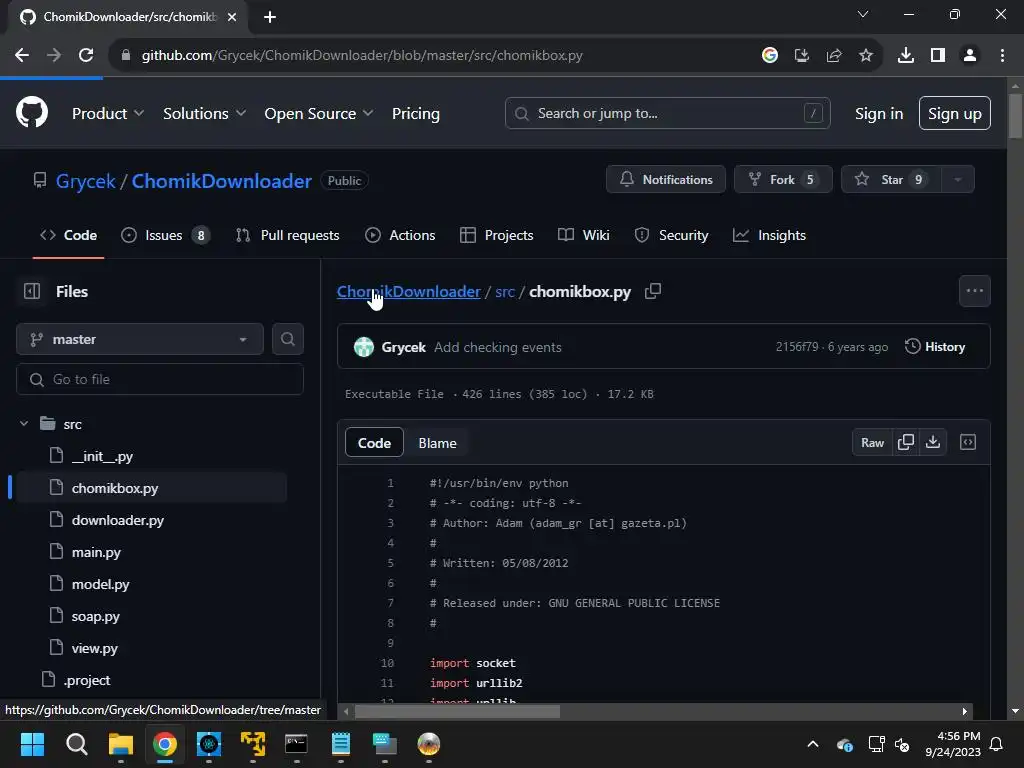The width and height of the screenshot is (1024, 768).
Task: Star the ChomikDownloader repository
Action: pos(891,180)
